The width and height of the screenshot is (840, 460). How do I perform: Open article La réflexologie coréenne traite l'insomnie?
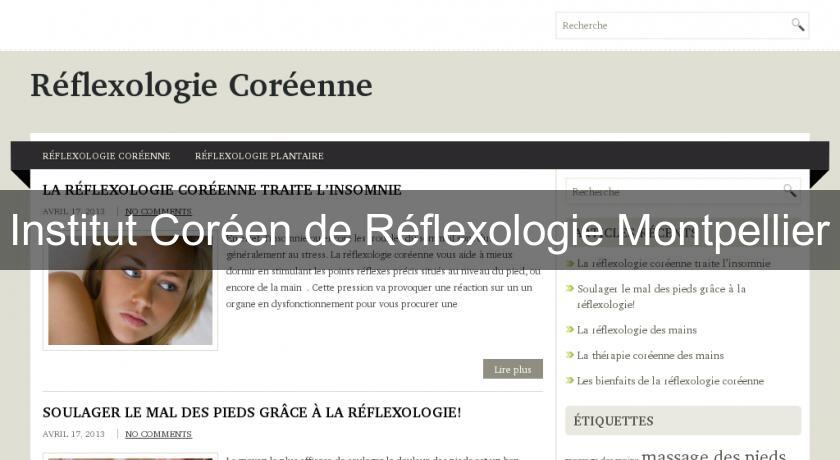222,190
